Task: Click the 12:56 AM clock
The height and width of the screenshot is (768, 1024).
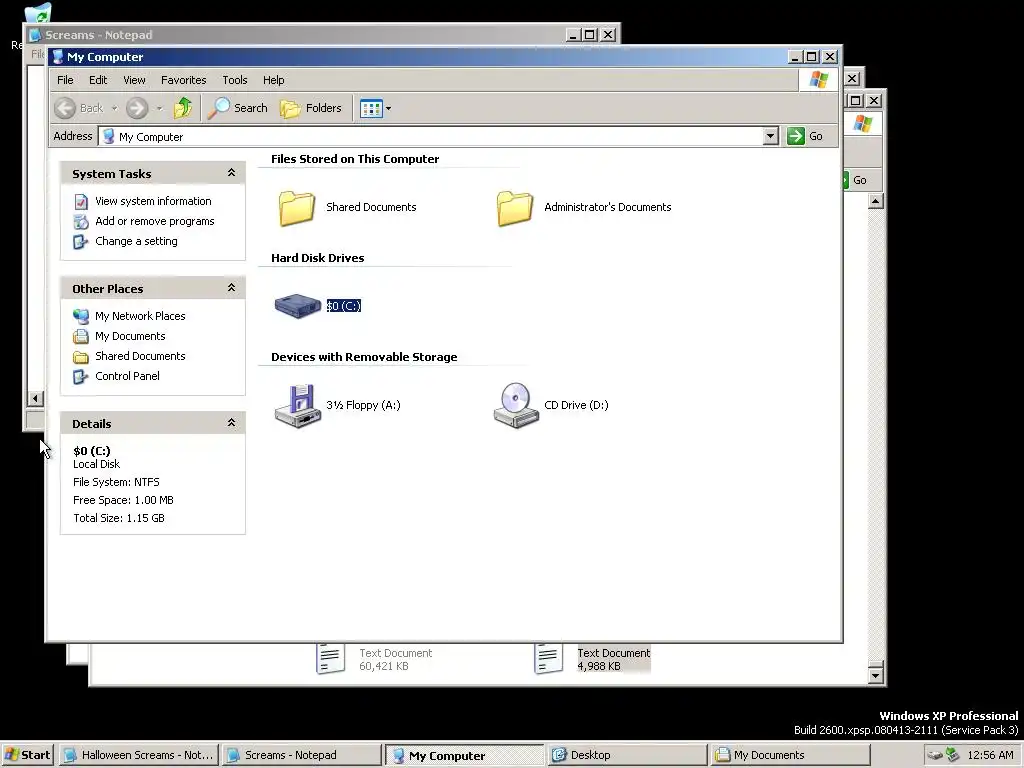Action: point(990,755)
